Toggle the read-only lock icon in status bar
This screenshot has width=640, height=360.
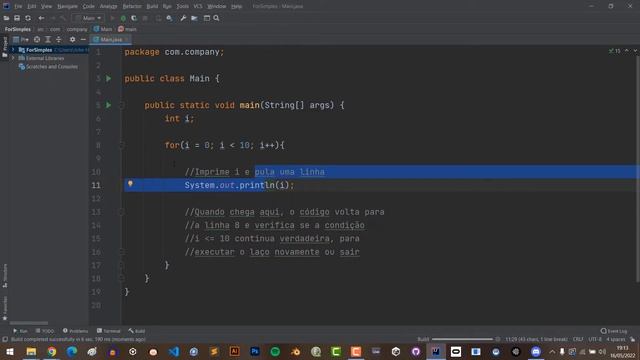pyautogui.click(x=632, y=339)
